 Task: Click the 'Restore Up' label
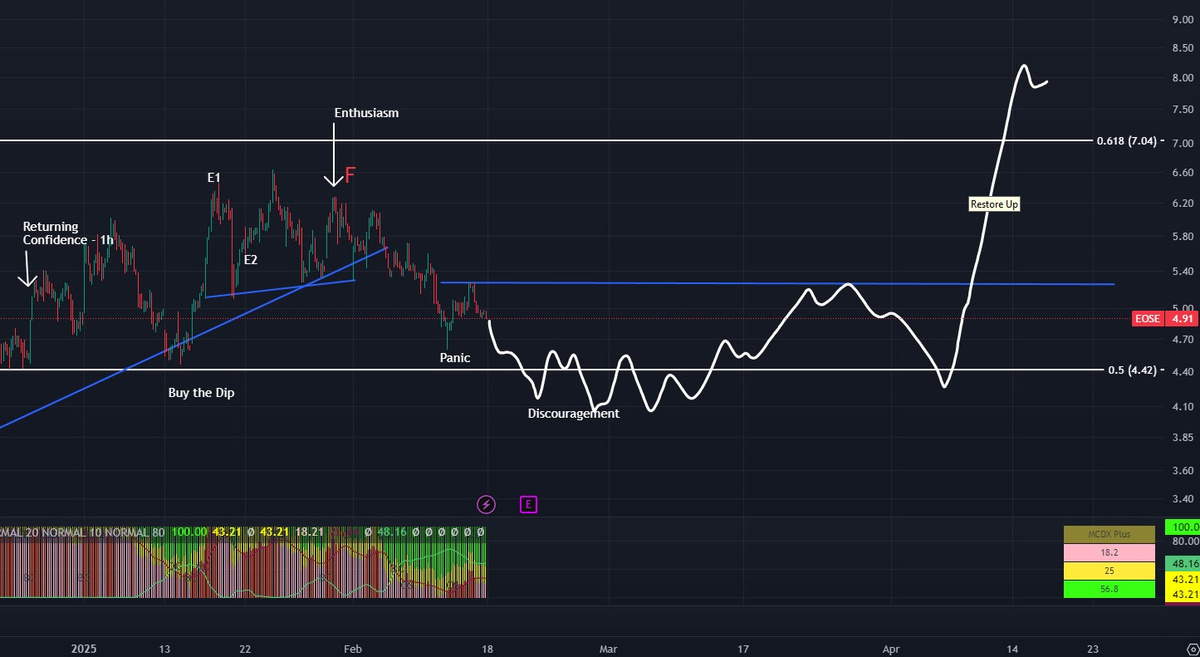coord(994,204)
